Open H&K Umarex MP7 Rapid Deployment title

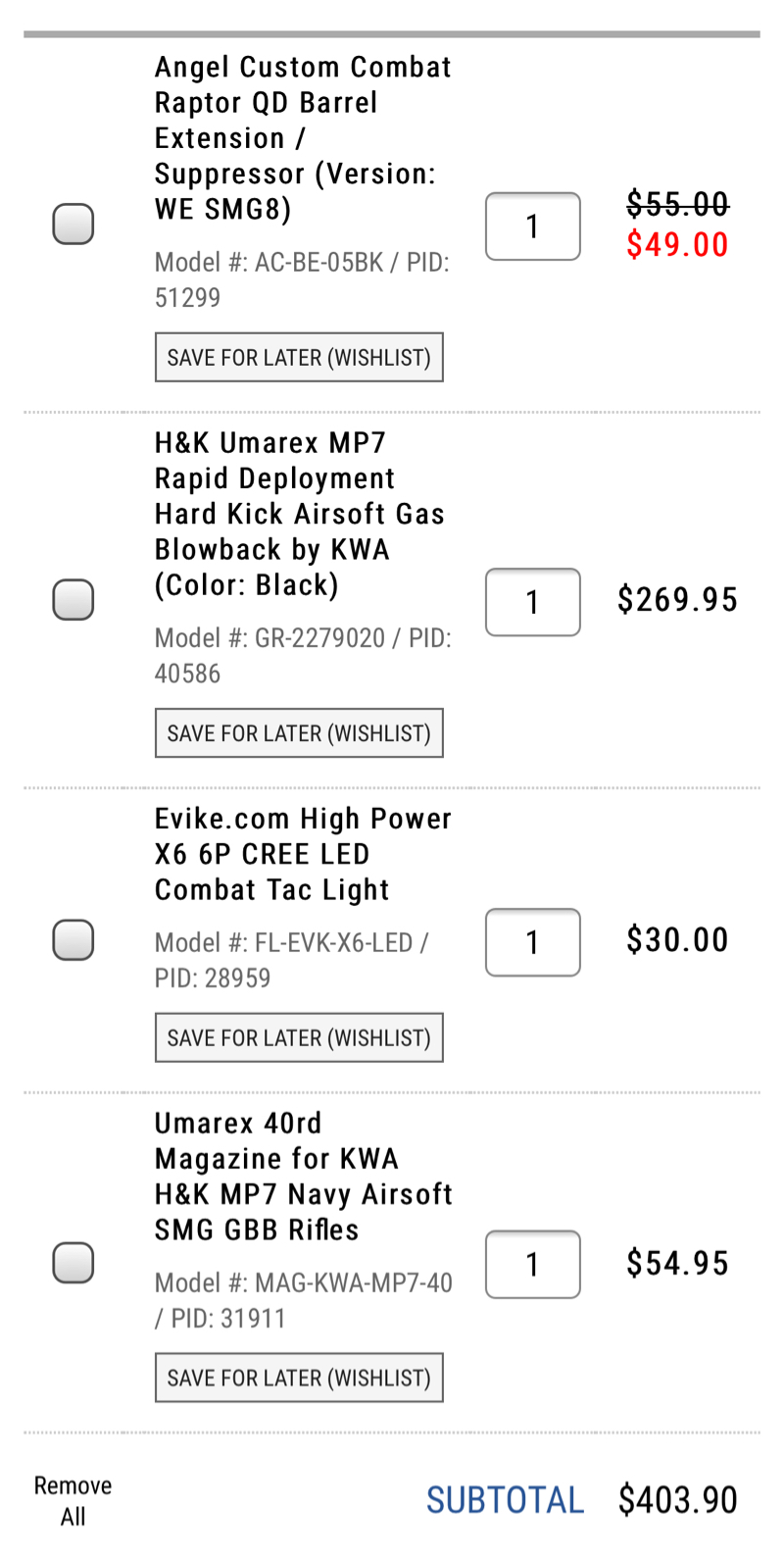300,514
